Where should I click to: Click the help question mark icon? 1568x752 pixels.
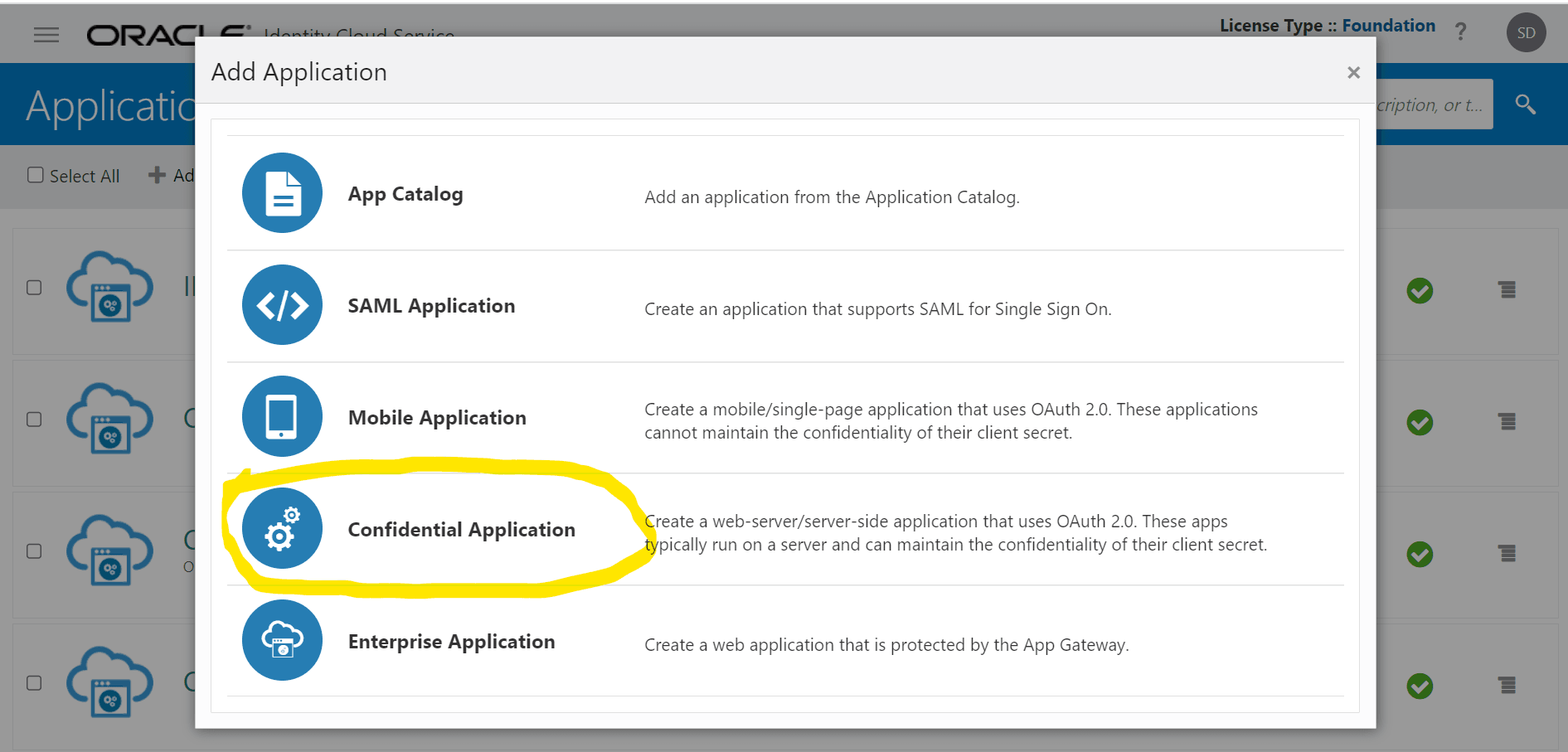pos(1460,32)
